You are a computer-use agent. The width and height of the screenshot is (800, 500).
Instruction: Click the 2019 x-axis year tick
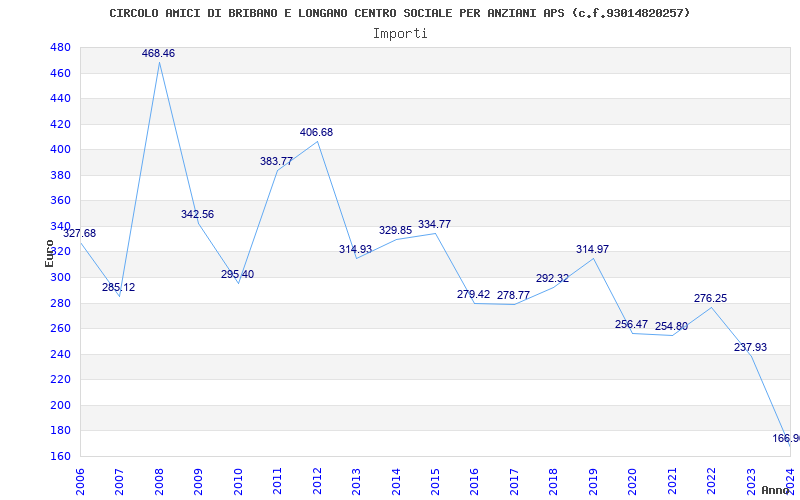pyautogui.click(x=593, y=481)
